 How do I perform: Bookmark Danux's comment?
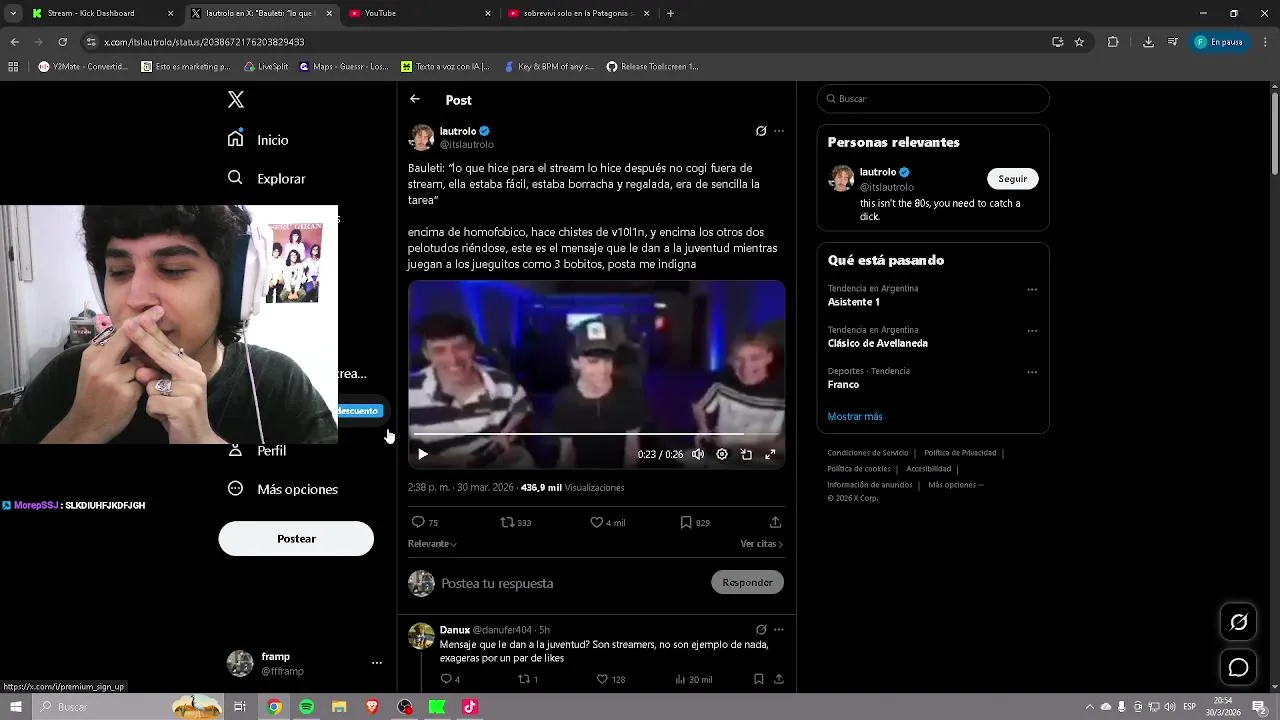tap(759, 679)
